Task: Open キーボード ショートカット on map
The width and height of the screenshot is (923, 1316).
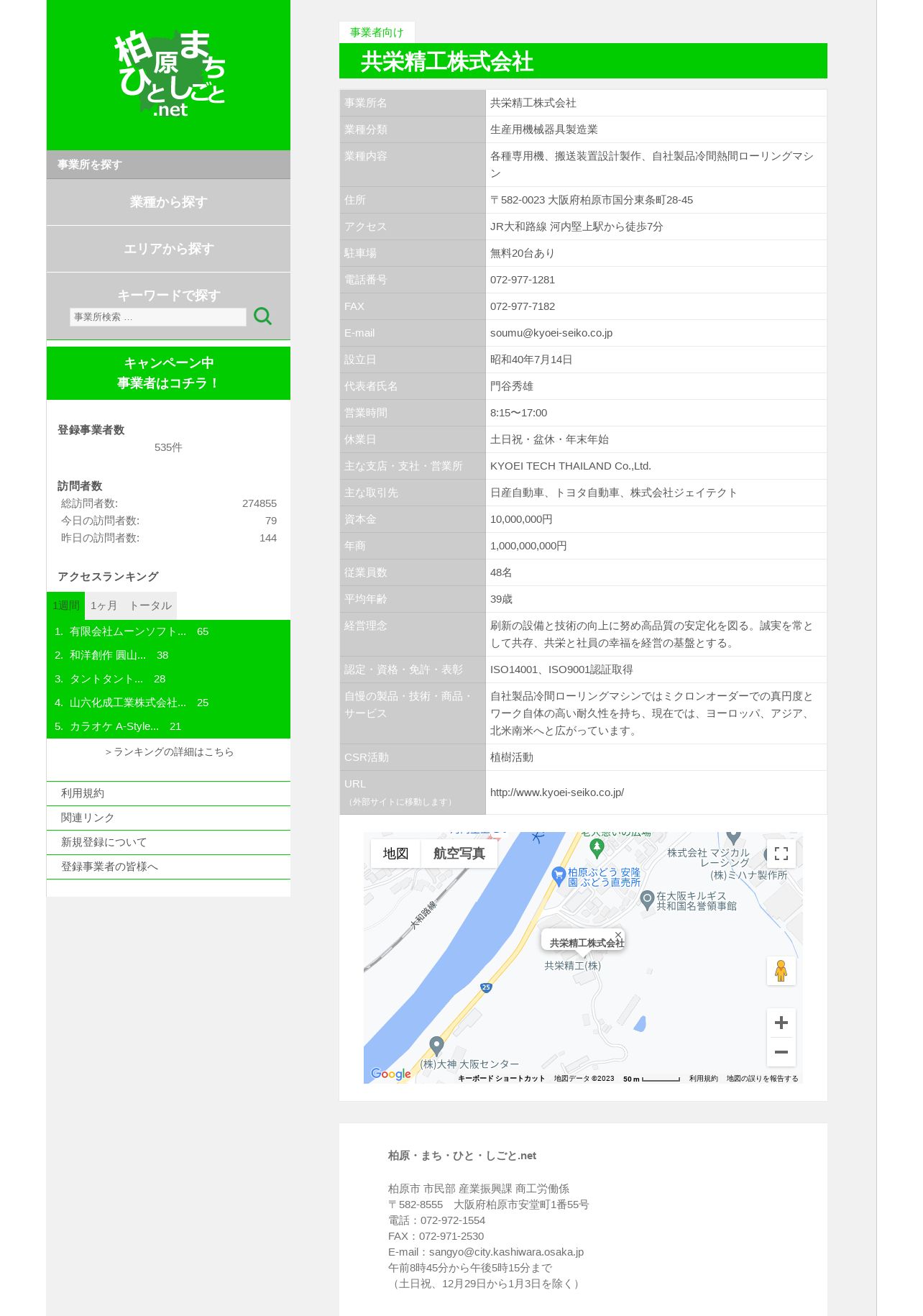Action: [x=502, y=1079]
